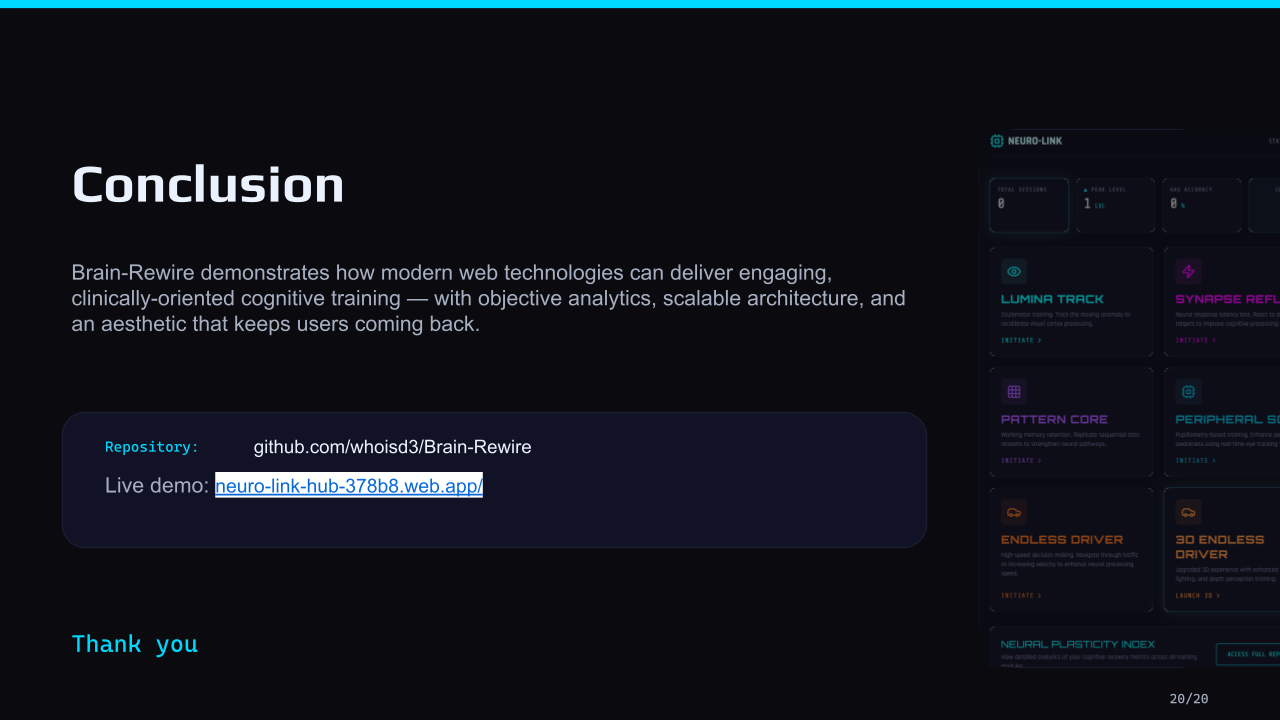1280x720 pixels.
Task: Click the 'Live demo:' label
Action: coord(157,486)
